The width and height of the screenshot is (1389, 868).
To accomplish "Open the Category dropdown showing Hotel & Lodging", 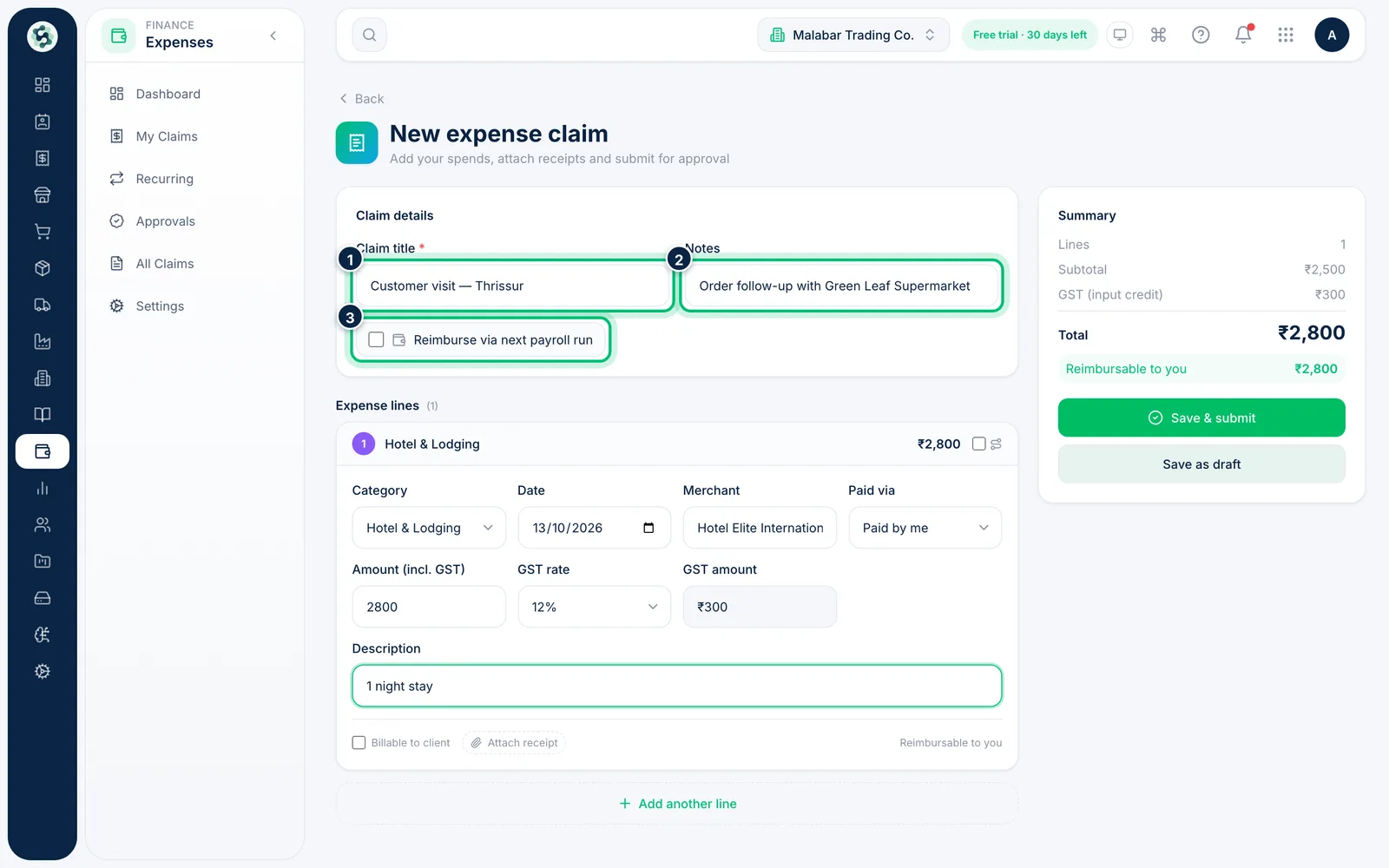I will tap(429, 528).
